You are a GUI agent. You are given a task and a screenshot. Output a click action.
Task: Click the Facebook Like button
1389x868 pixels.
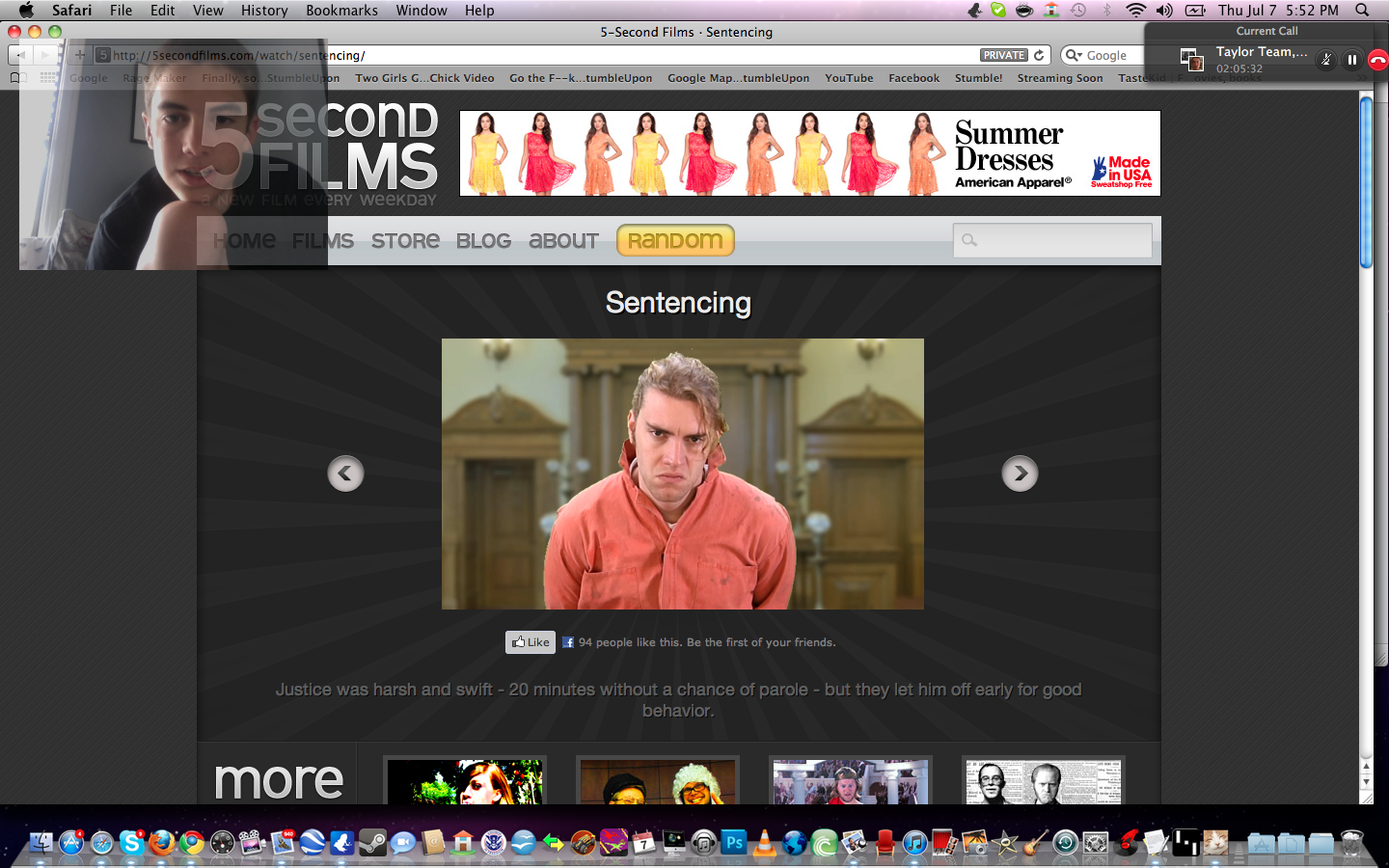click(531, 642)
